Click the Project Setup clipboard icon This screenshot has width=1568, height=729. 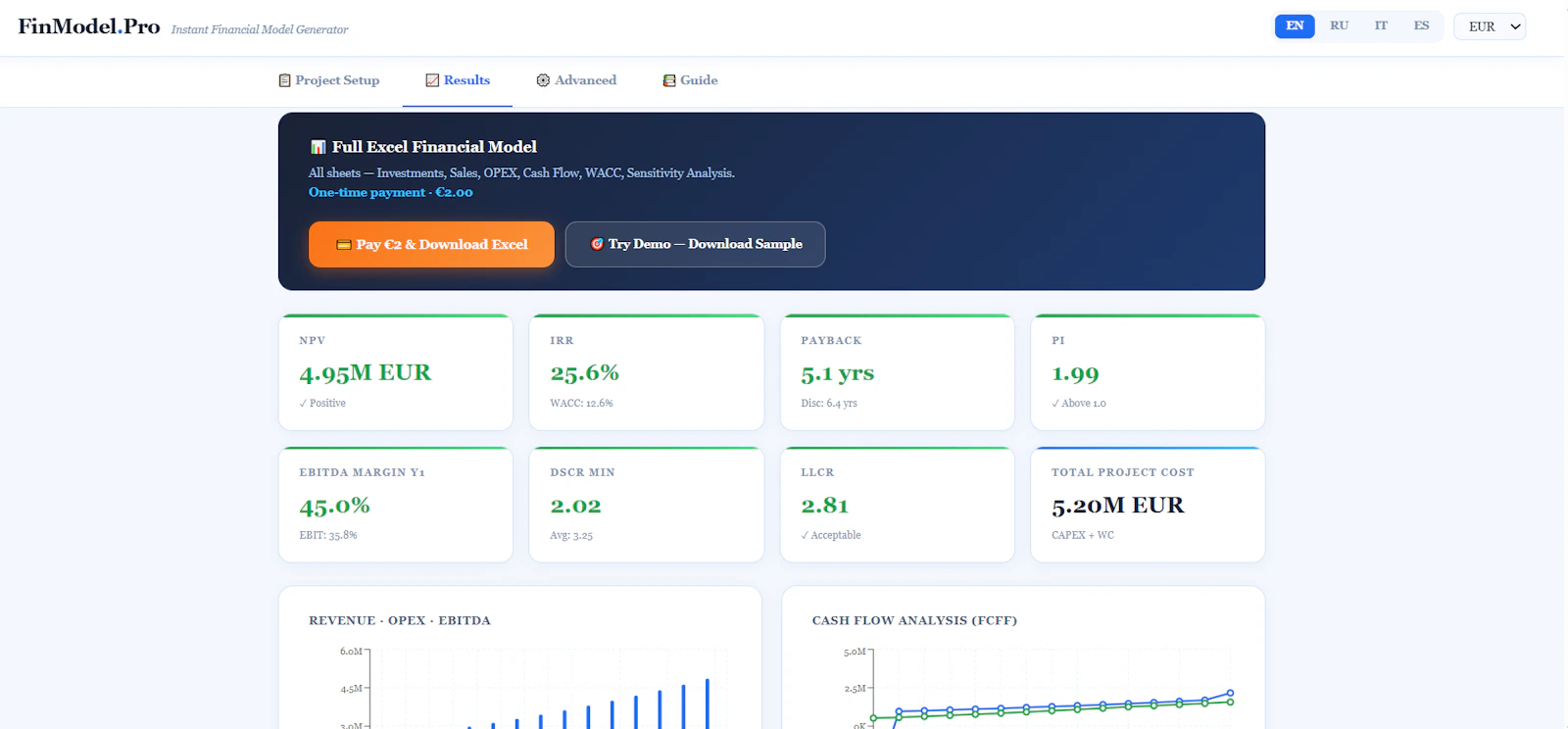point(284,80)
